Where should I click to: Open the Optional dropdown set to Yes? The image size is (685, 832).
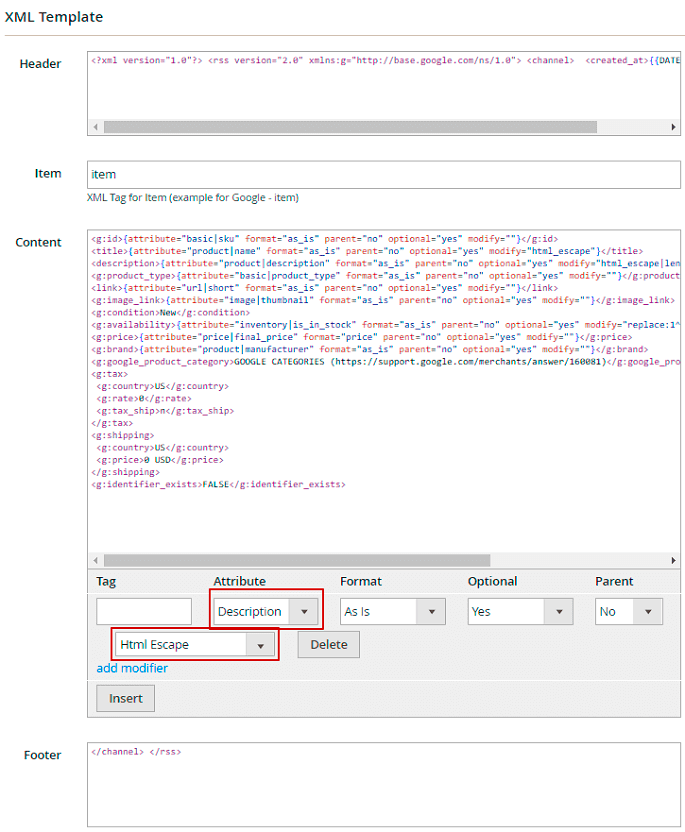click(x=519, y=611)
